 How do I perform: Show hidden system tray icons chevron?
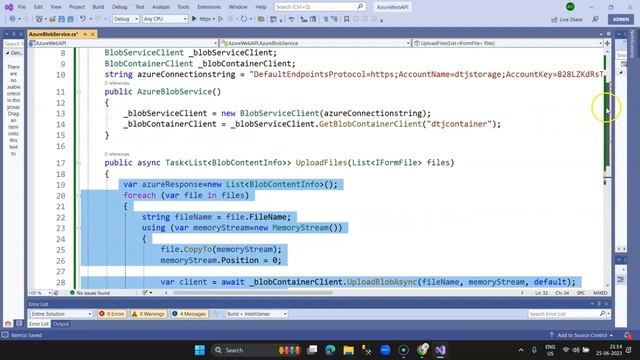521,350
